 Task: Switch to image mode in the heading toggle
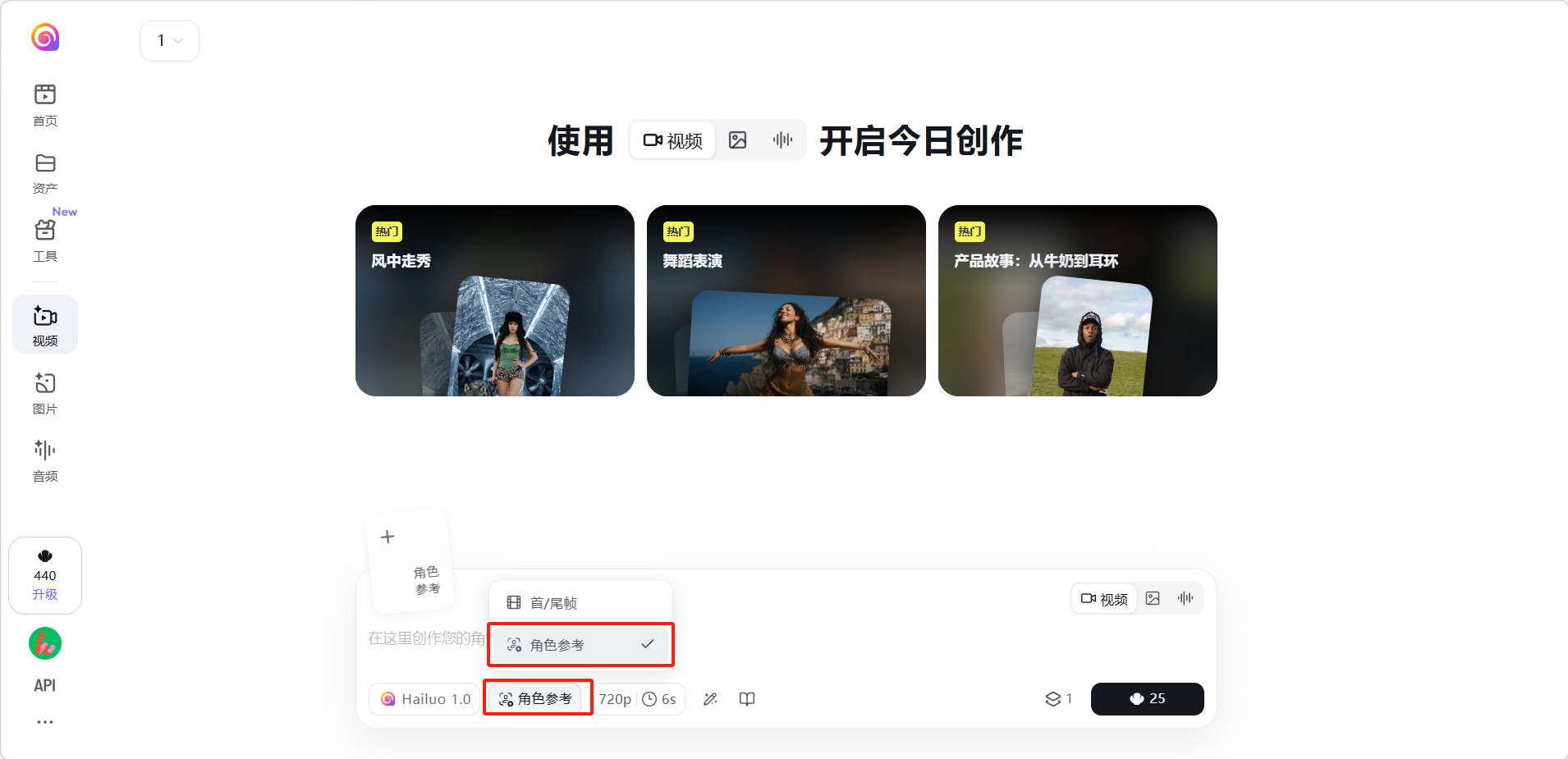click(x=738, y=140)
